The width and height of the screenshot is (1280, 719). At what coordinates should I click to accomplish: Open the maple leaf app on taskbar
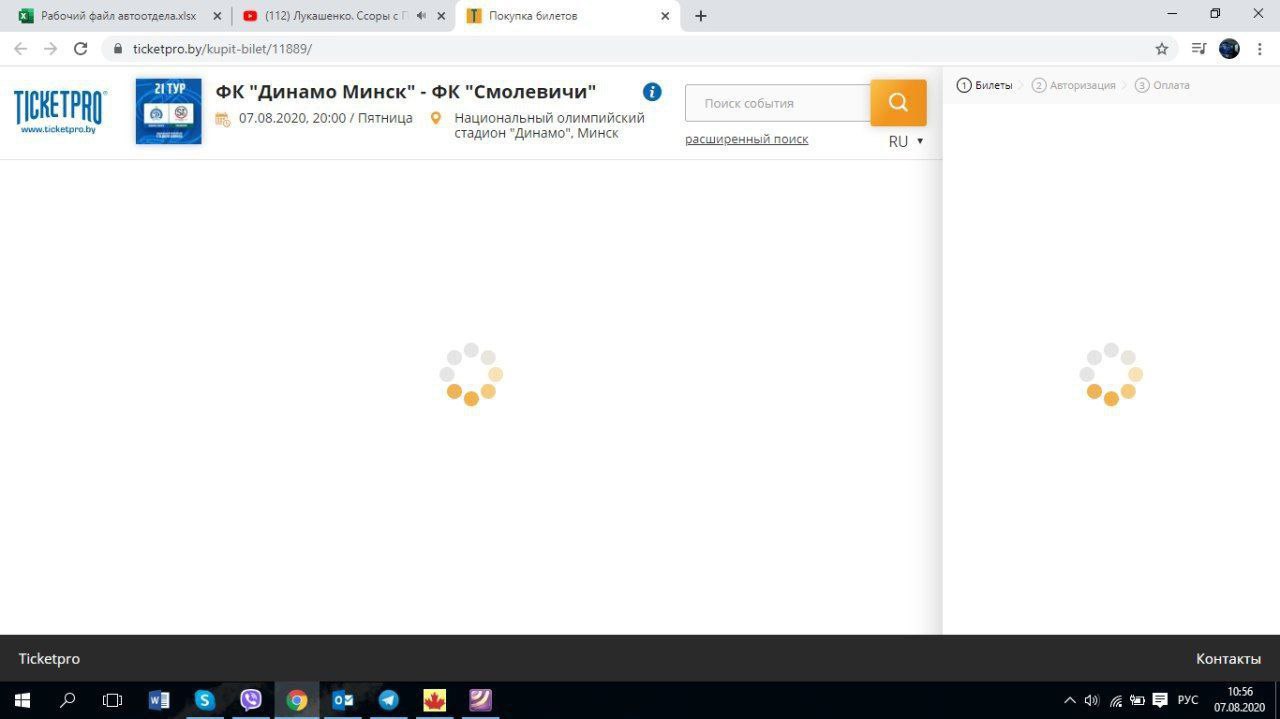[434, 700]
